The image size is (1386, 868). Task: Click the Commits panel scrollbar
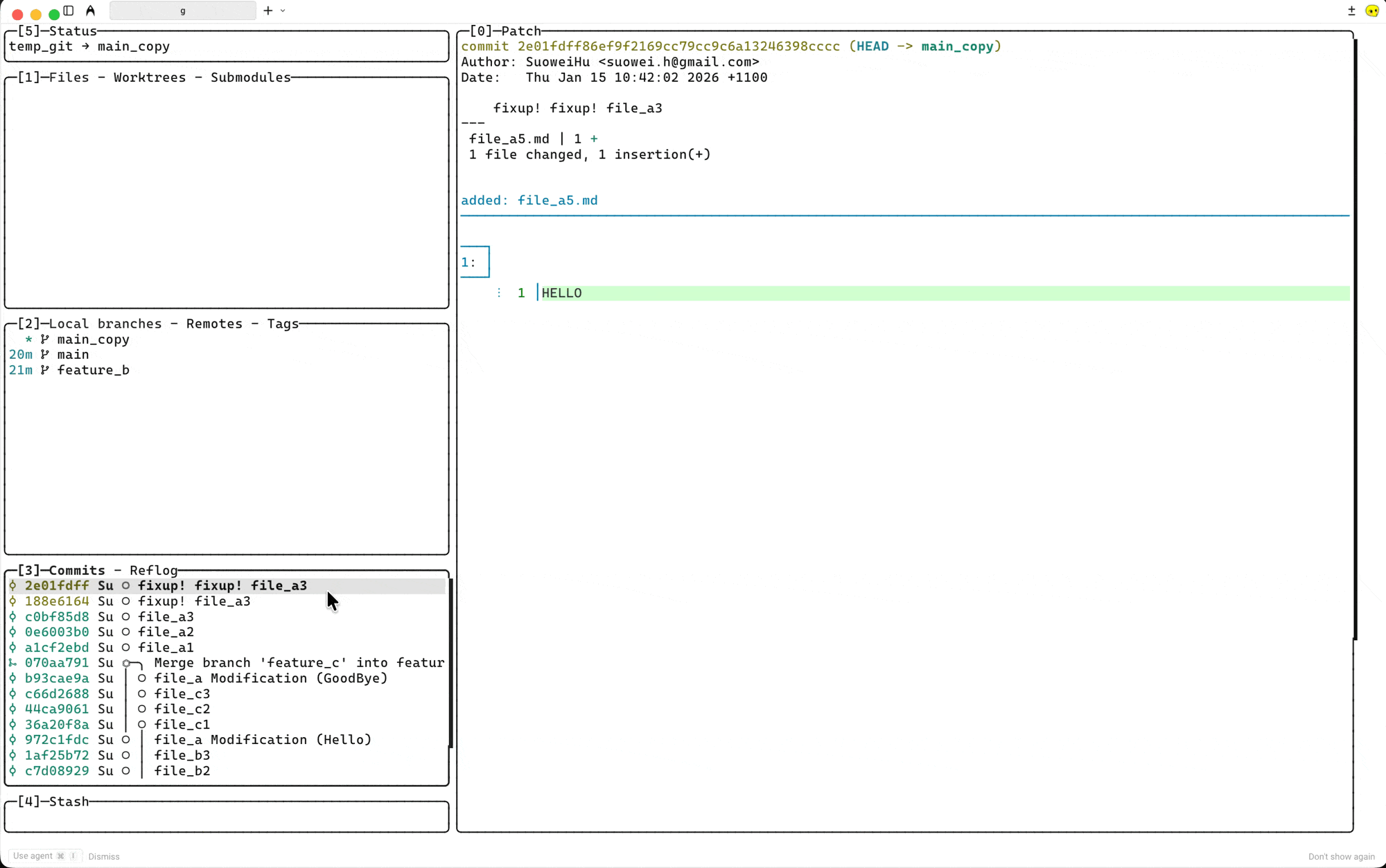pos(451,663)
